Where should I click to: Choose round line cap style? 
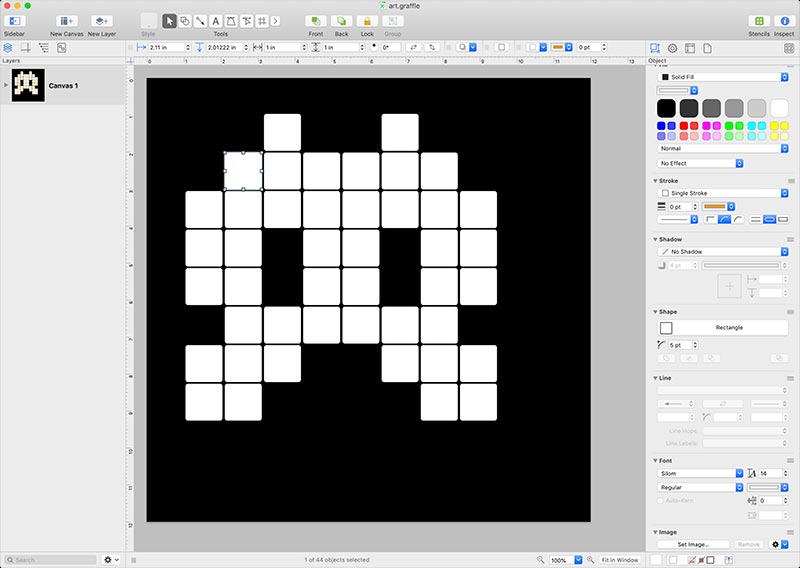tap(769, 219)
